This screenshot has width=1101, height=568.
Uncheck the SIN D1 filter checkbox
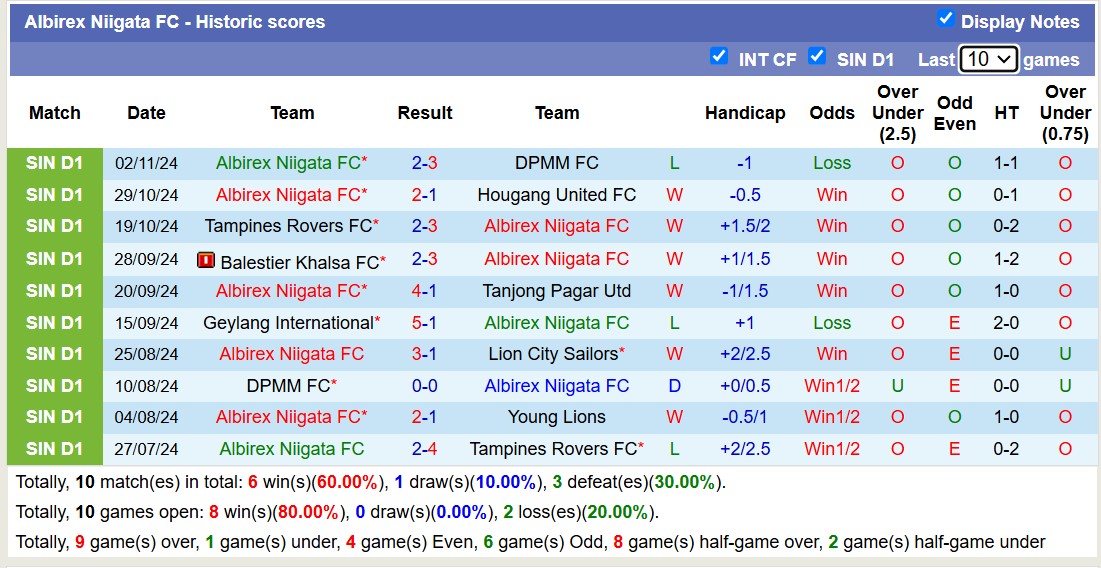pos(817,57)
